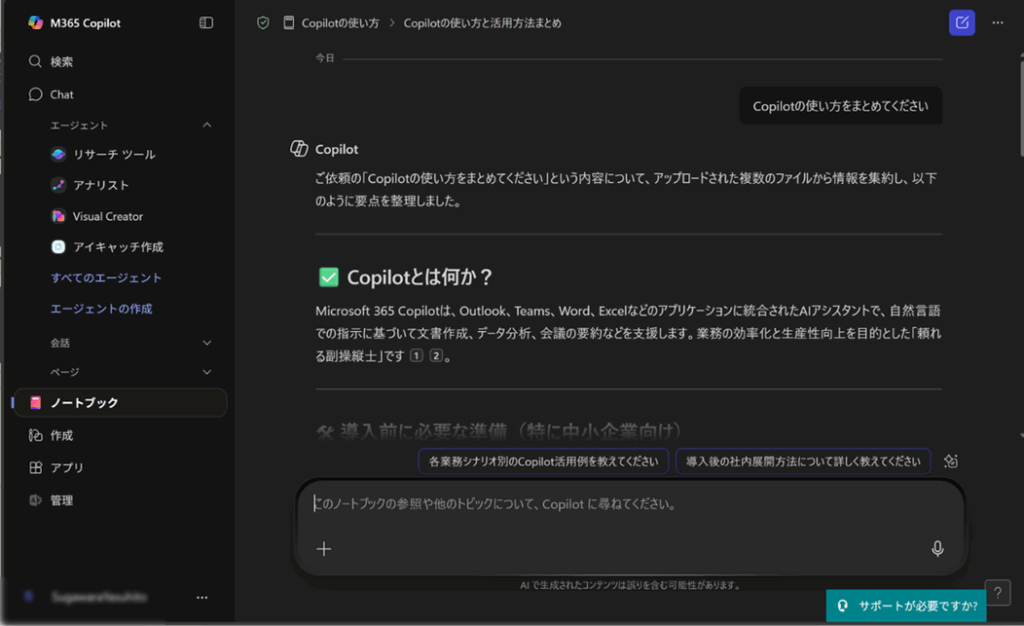Click the 今日 date label

pos(325,58)
